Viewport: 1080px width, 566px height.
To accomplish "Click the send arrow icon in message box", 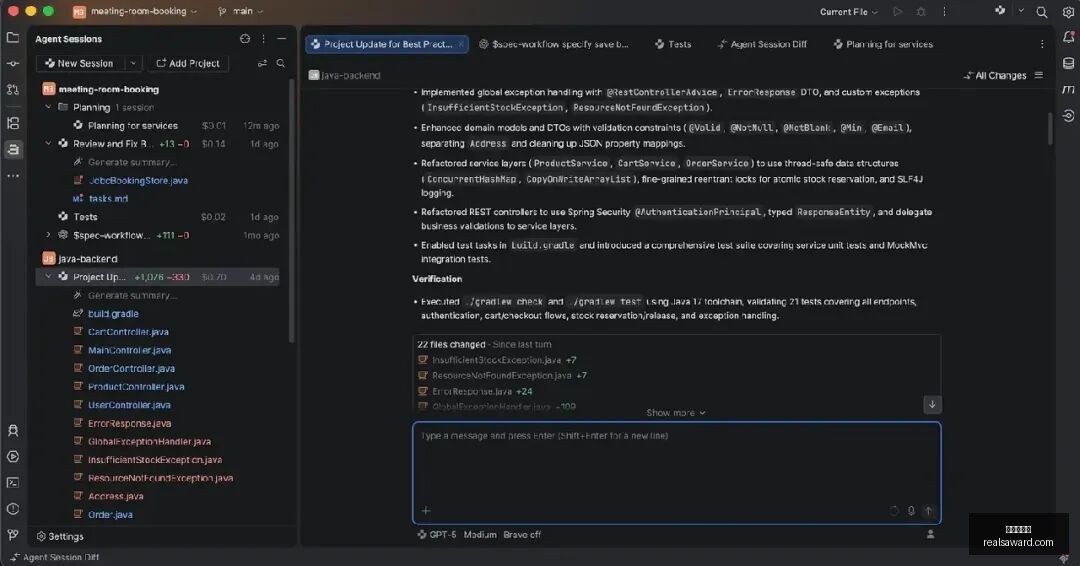I will pyautogui.click(x=928, y=510).
